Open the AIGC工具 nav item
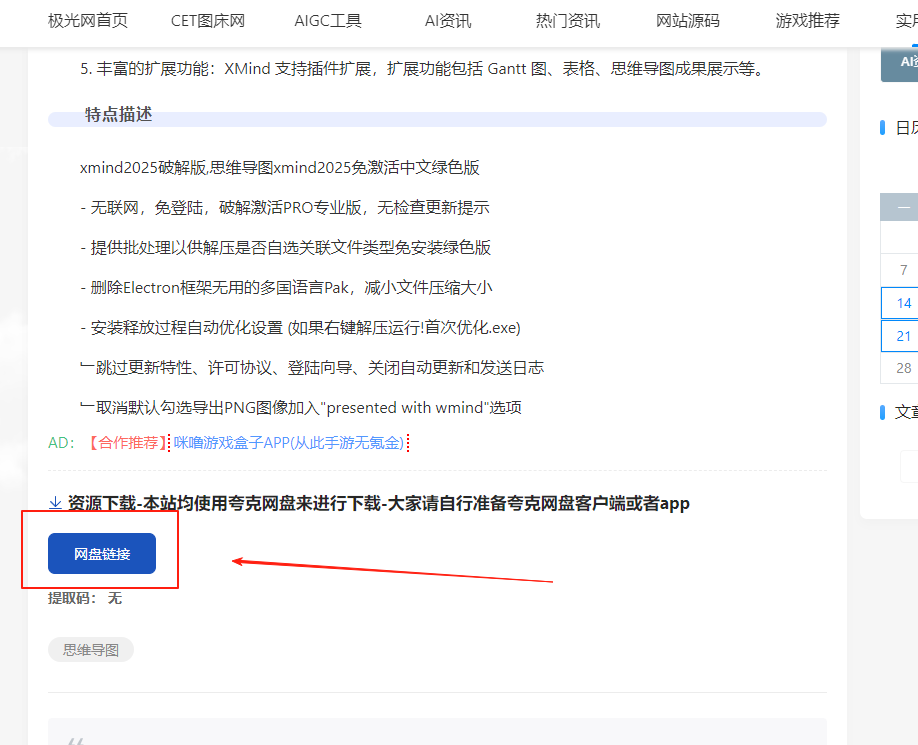 [x=328, y=21]
